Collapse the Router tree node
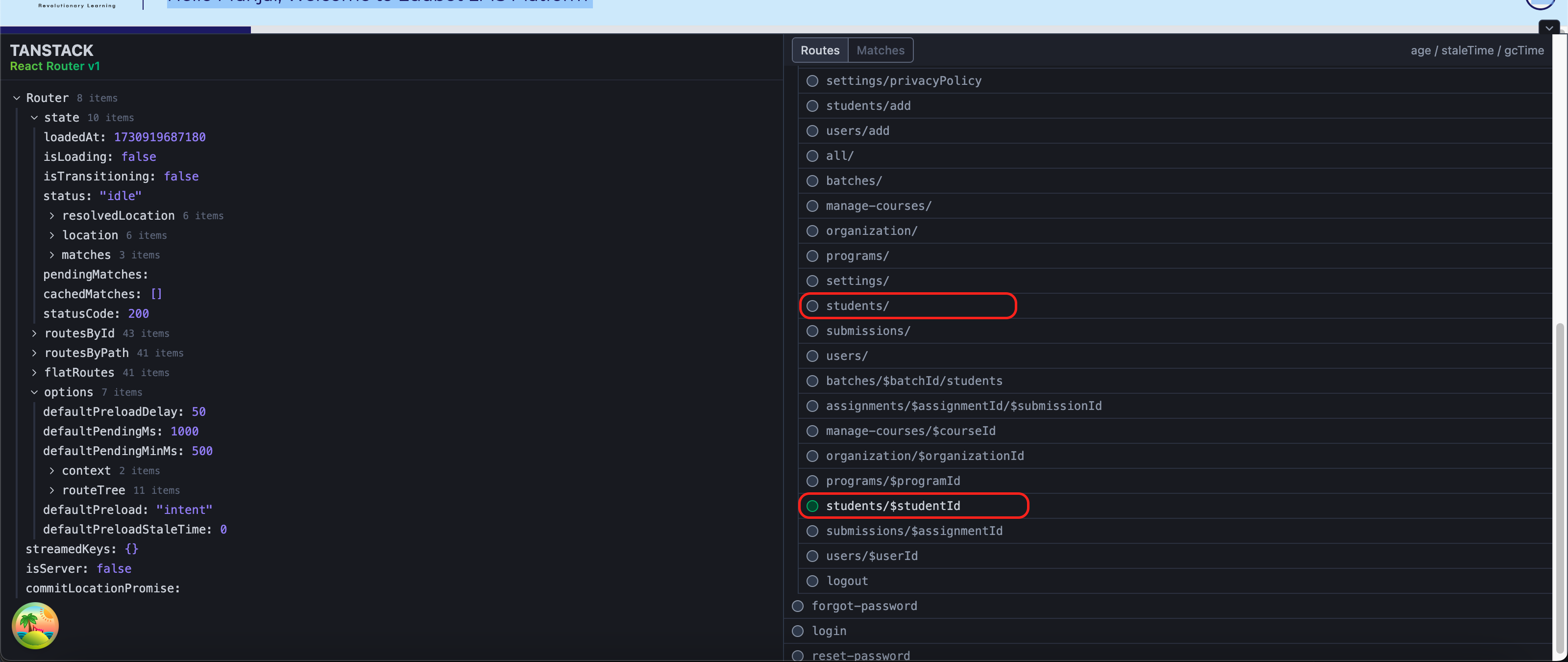The height and width of the screenshot is (662, 1568). tap(17, 98)
